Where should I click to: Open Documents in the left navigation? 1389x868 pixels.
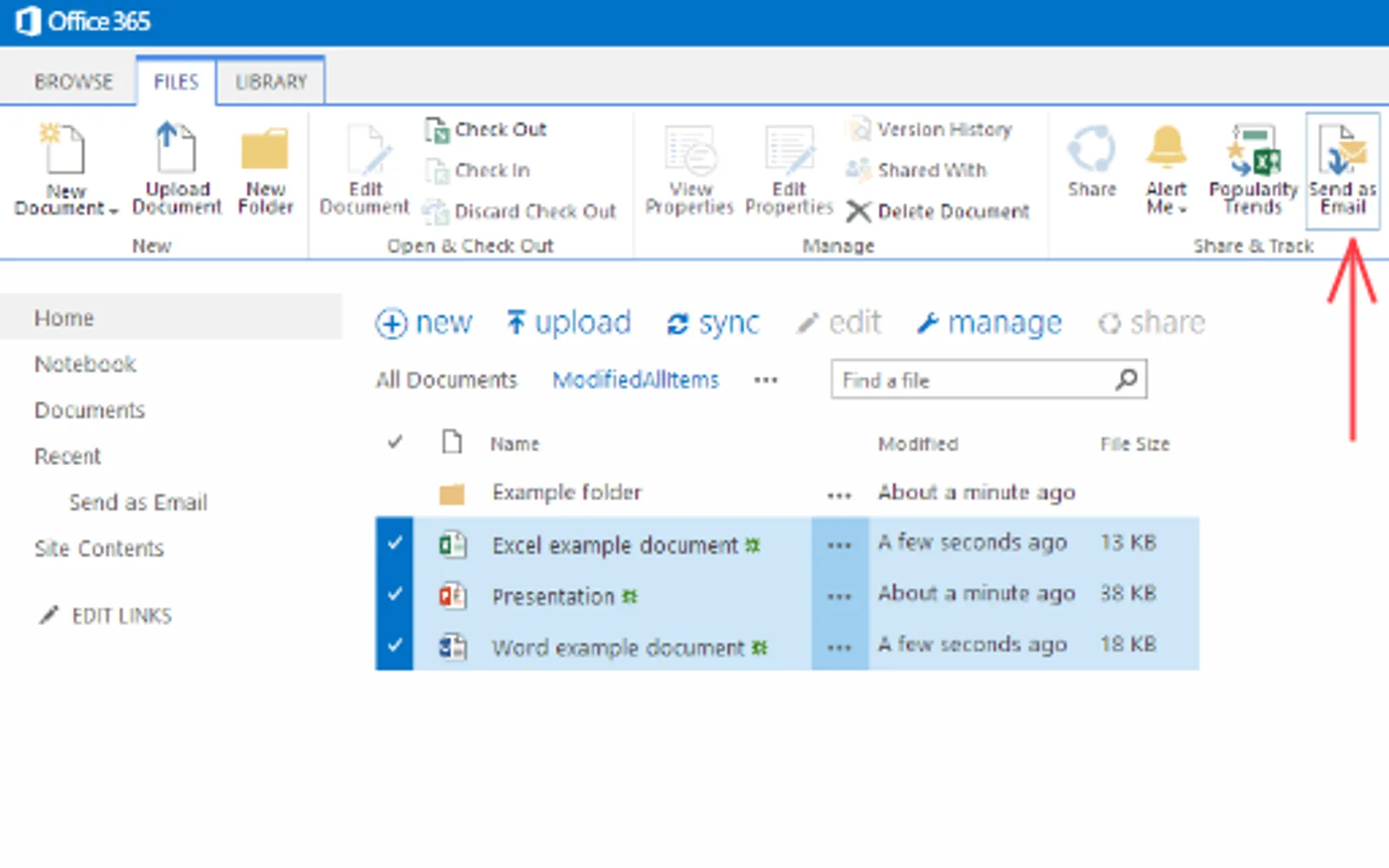[x=89, y=410]
